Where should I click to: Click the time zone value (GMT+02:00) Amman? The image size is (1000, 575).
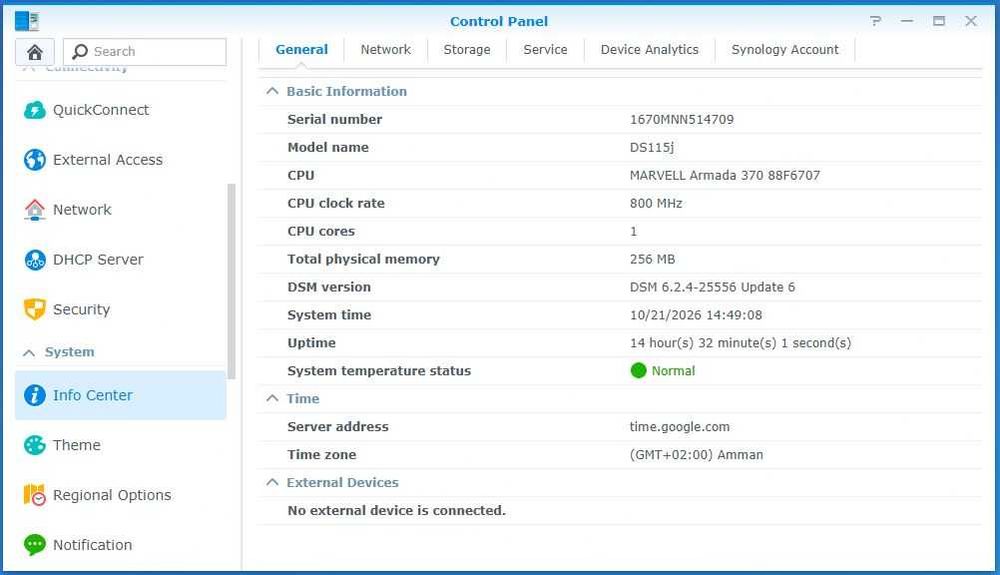point(696,455)
